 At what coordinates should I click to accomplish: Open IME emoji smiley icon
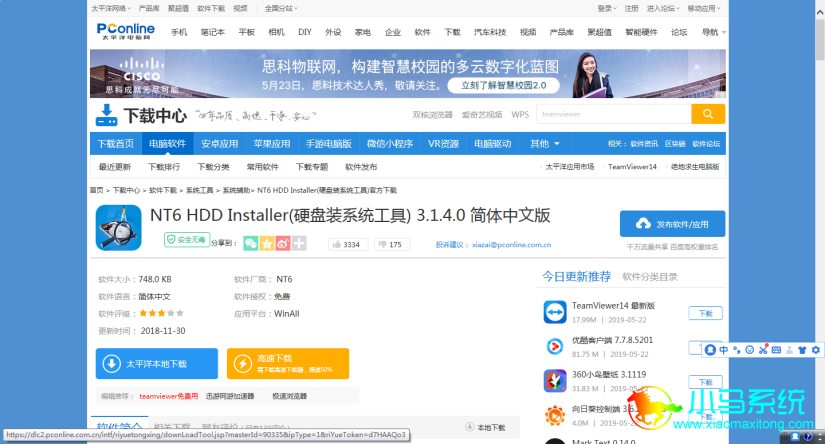click(750, 350)
